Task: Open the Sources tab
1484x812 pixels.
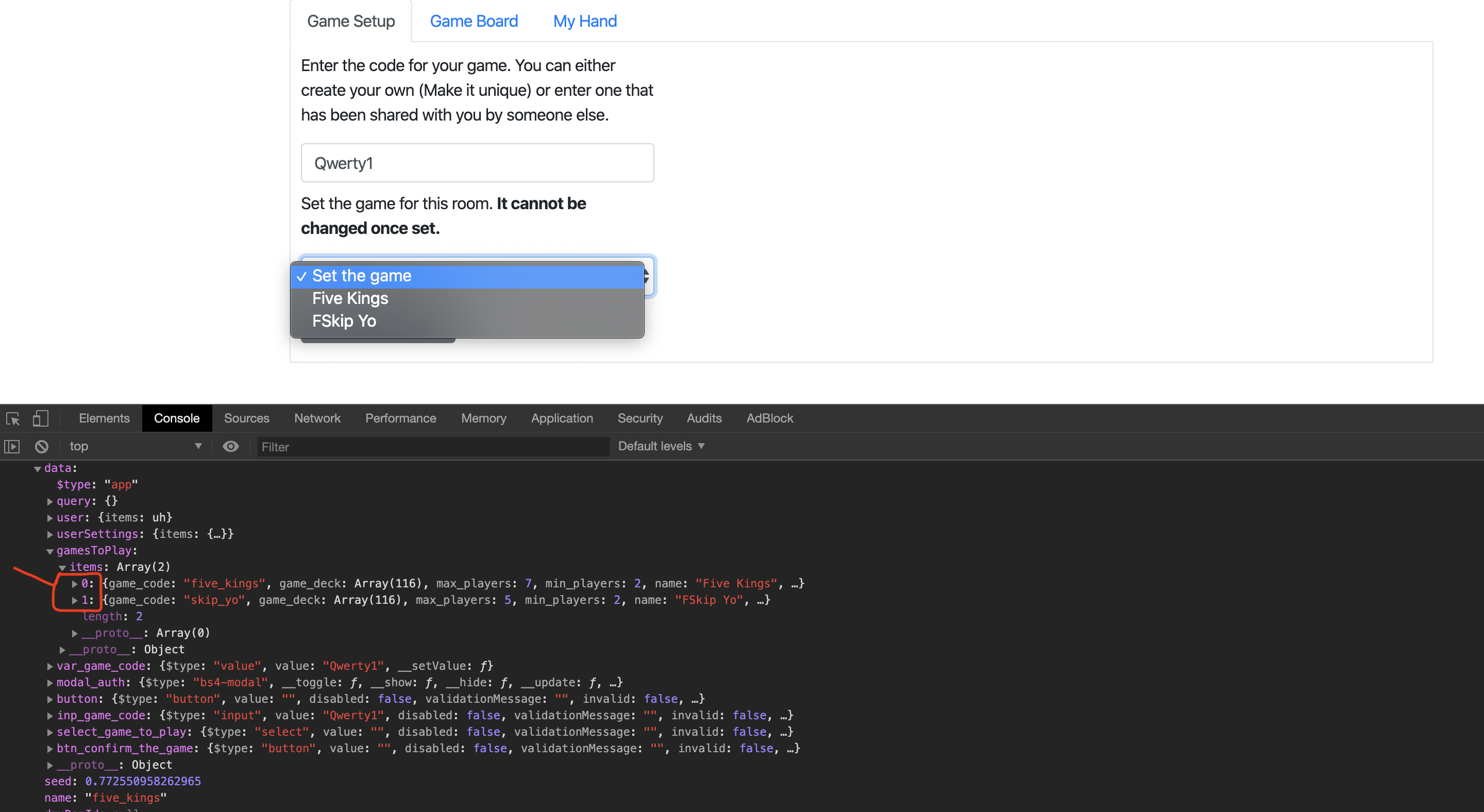Action: 247,419
